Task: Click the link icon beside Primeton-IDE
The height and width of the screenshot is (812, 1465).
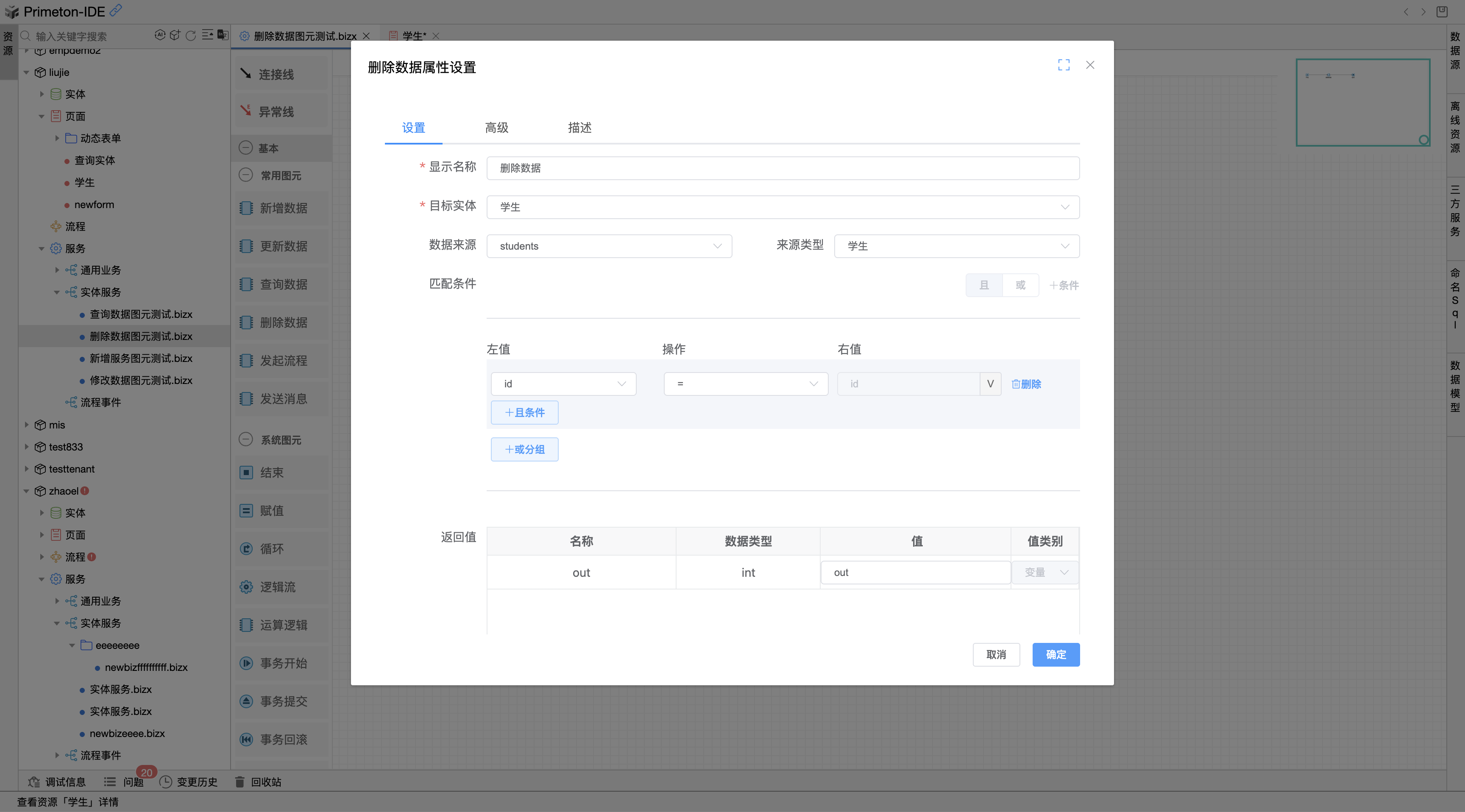Action: tap(116, 10)
